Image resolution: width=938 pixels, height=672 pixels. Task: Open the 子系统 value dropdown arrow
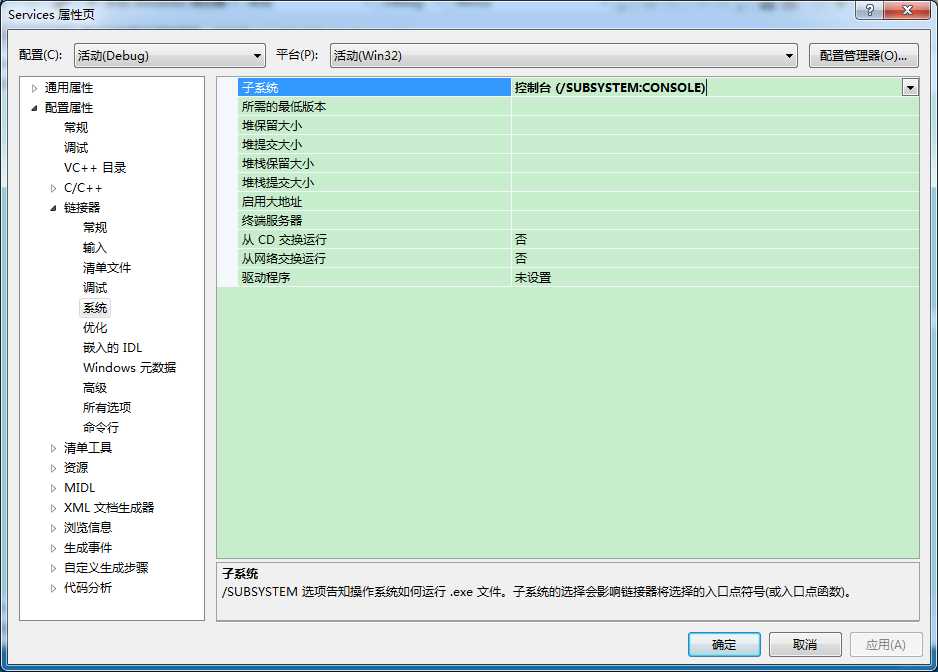(x=910, y=88)
